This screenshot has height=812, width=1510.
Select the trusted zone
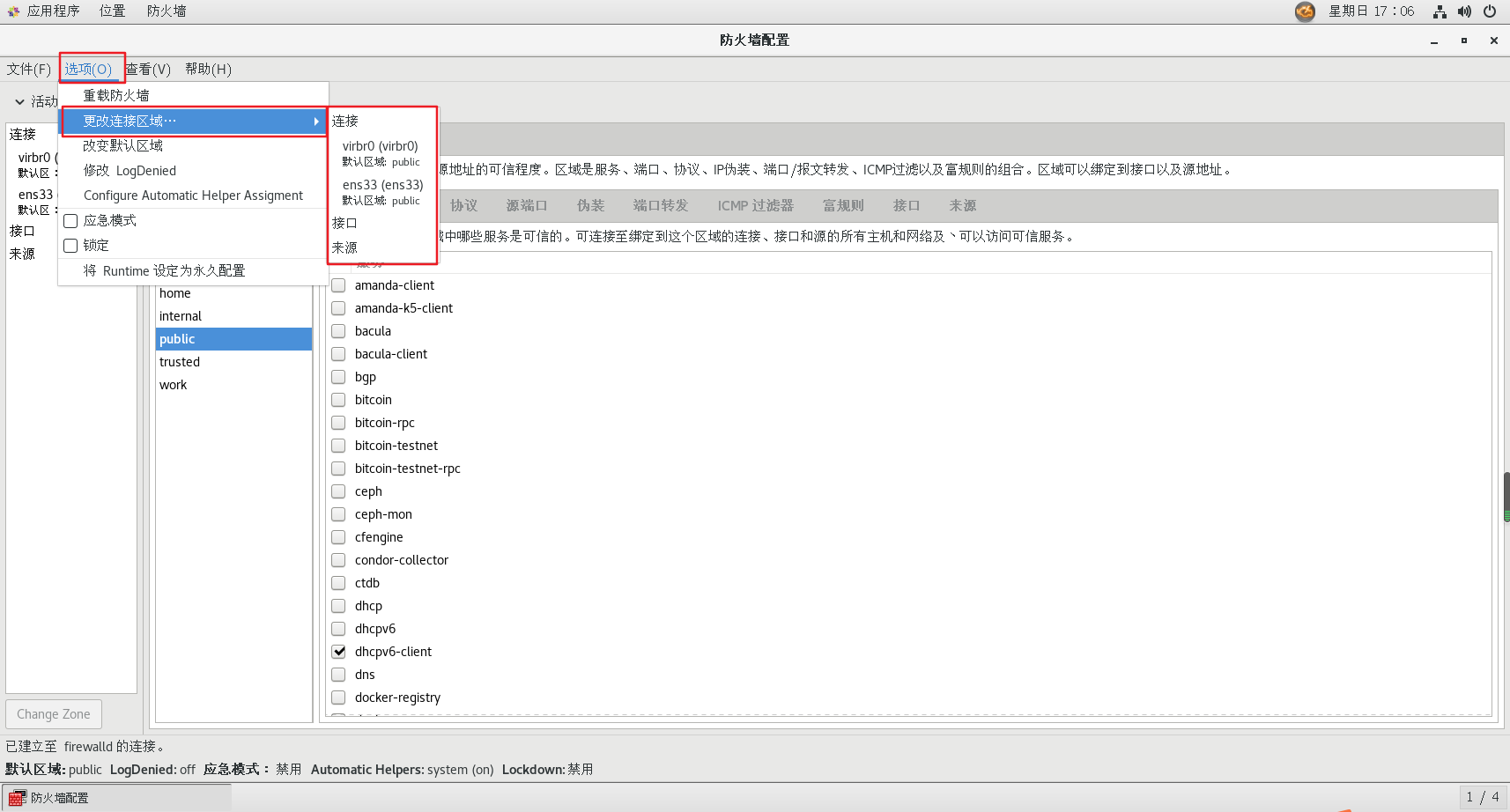(233, 362)
